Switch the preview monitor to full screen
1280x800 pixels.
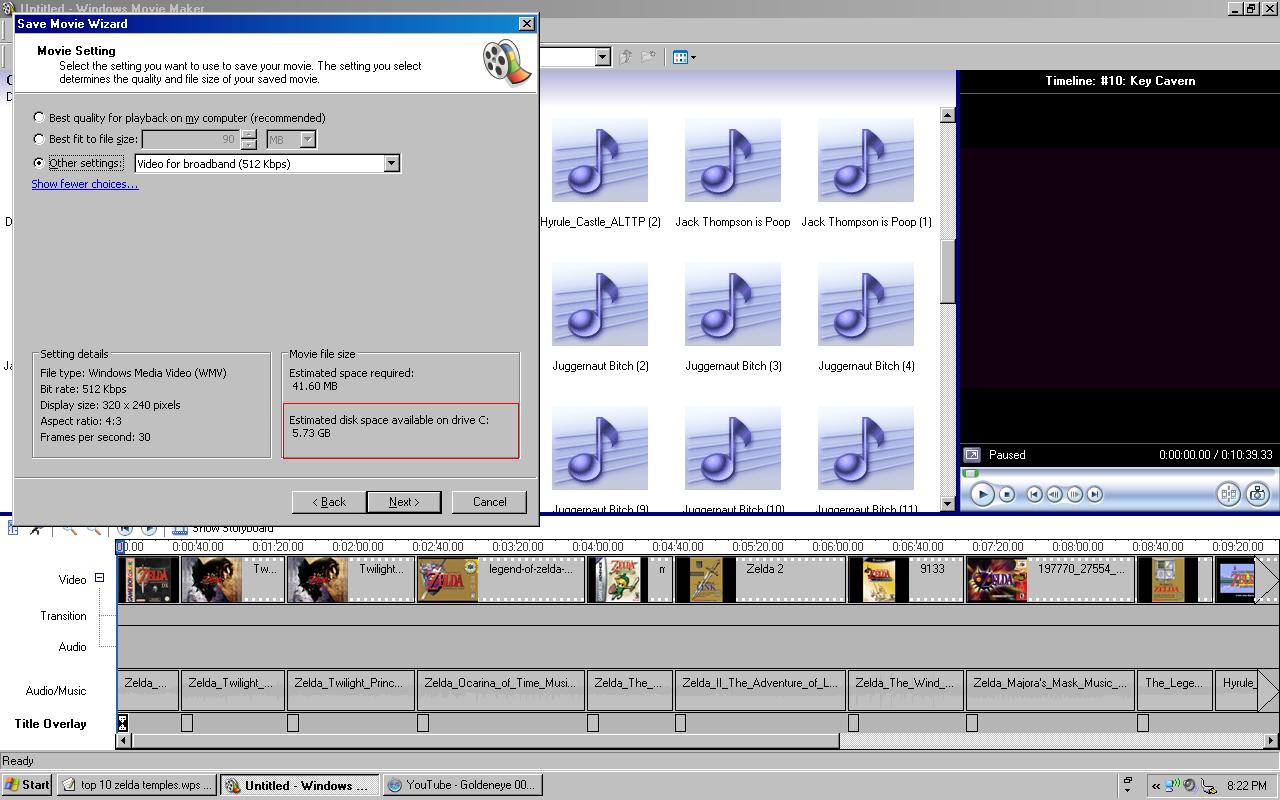971,454
